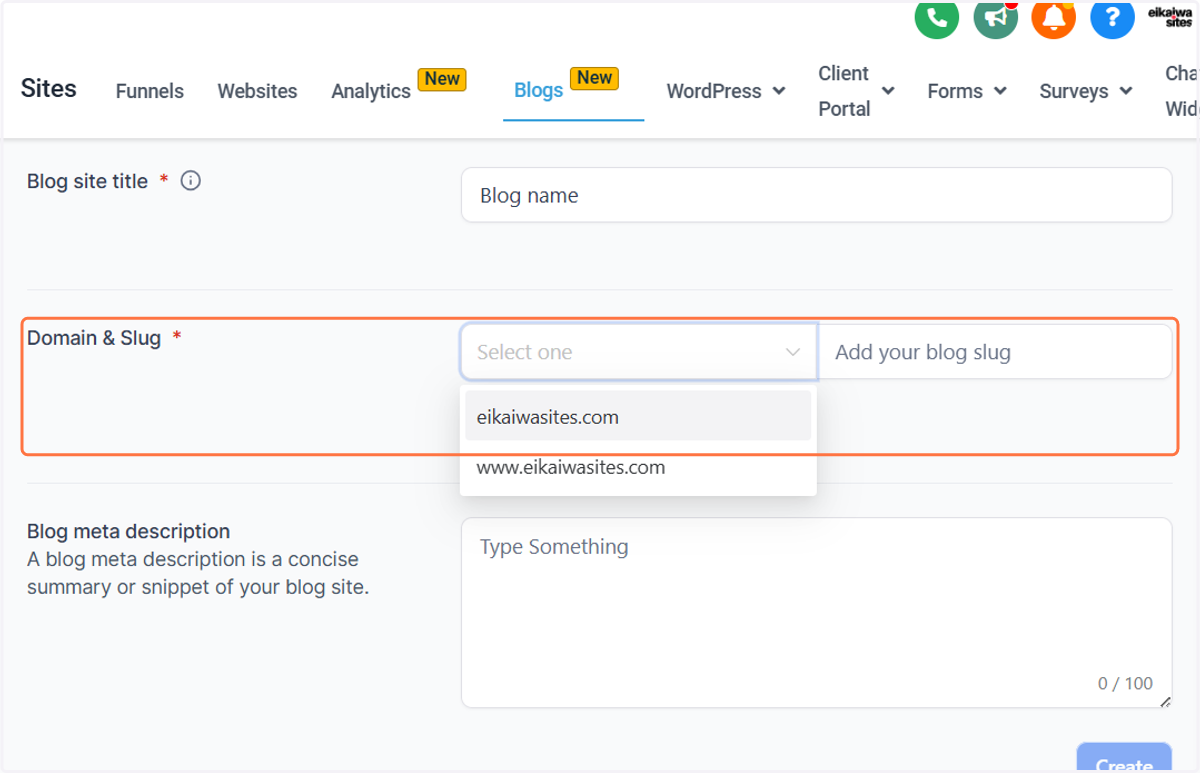Choose www.eikaiwasites.com from the domain list
The width and height of the screenshot is (1200, 773).
click(638, 467)
